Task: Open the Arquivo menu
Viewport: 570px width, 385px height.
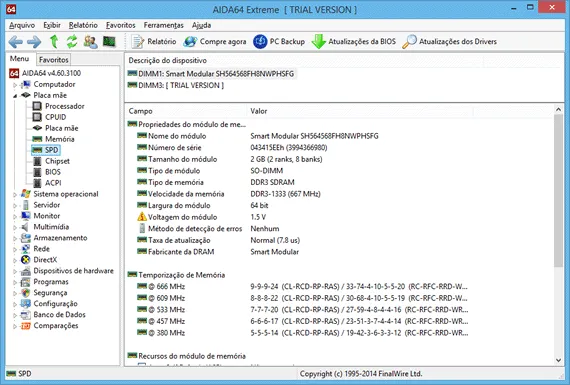Action: click(22, 25)
